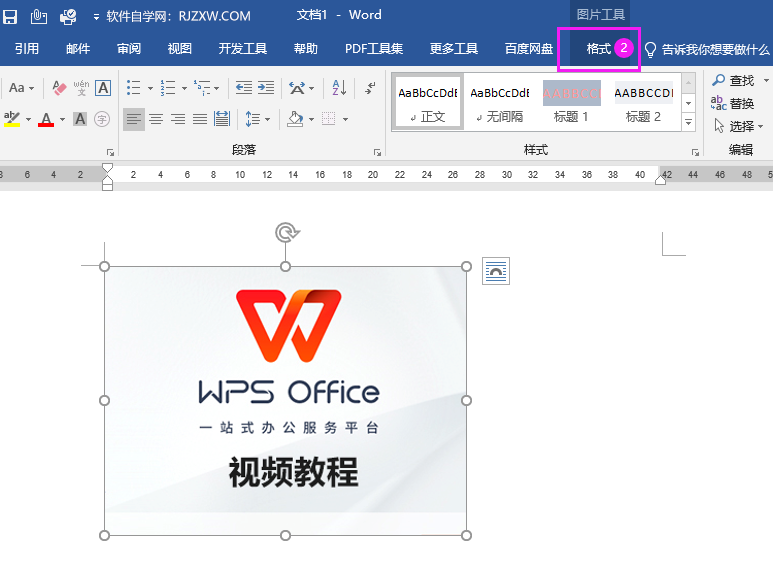Click the enclosed character 字 icon
The height and width of the screenshot is (567, 773).
(102, 119)
